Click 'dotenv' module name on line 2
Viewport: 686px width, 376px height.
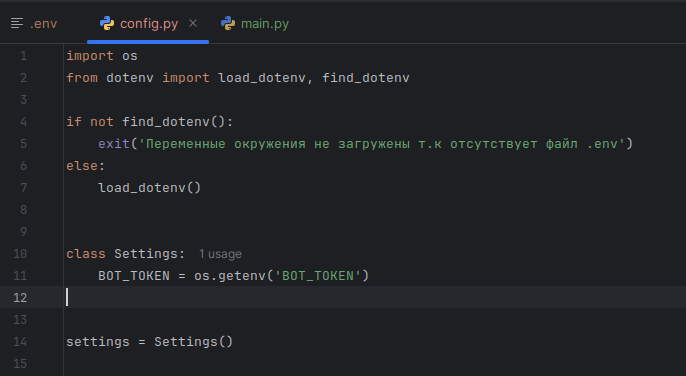pos(130,78)
